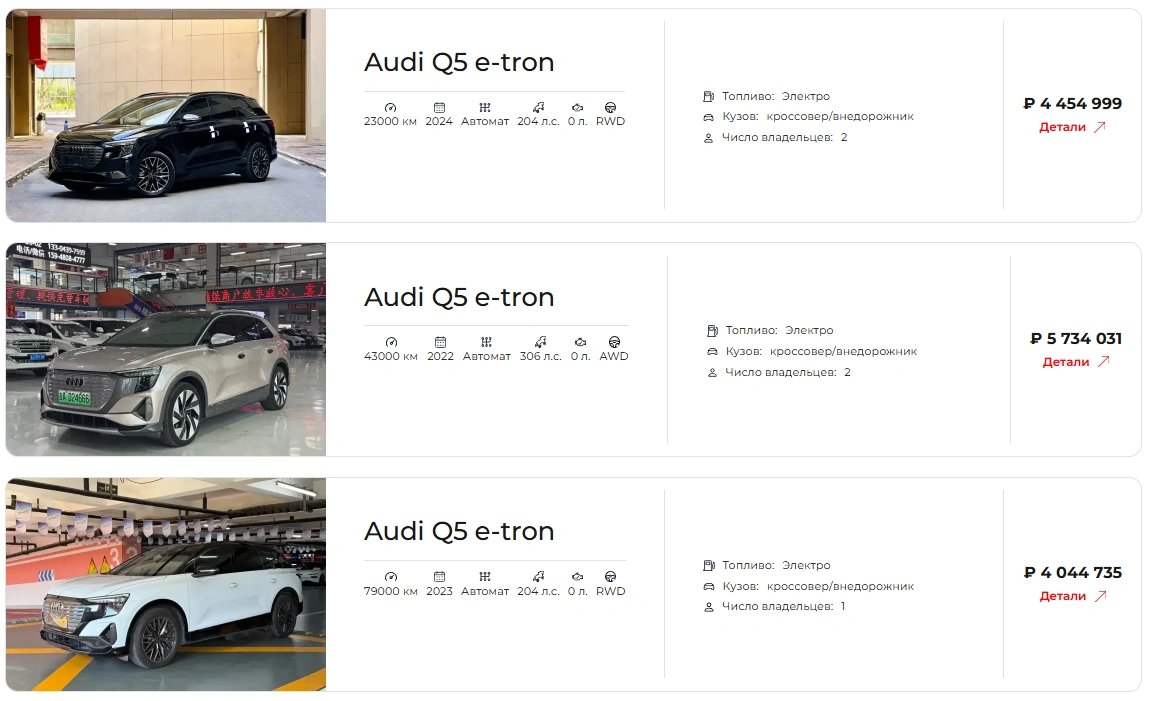Click the calendar icon above 2024
The width and height of the screenshot is (1150, 701).
[x=439, y=108]
